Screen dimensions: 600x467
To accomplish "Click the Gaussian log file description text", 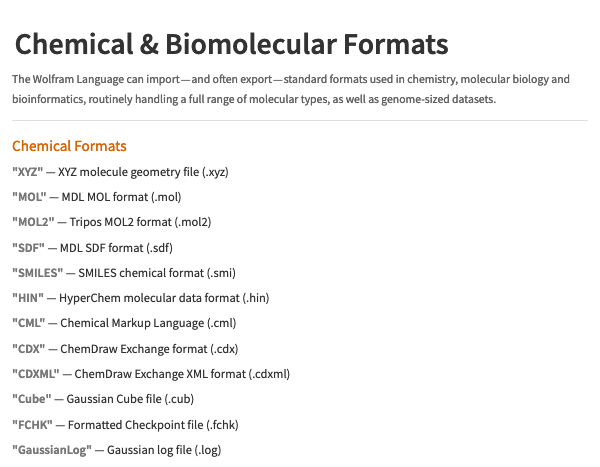I will (164, 450).
